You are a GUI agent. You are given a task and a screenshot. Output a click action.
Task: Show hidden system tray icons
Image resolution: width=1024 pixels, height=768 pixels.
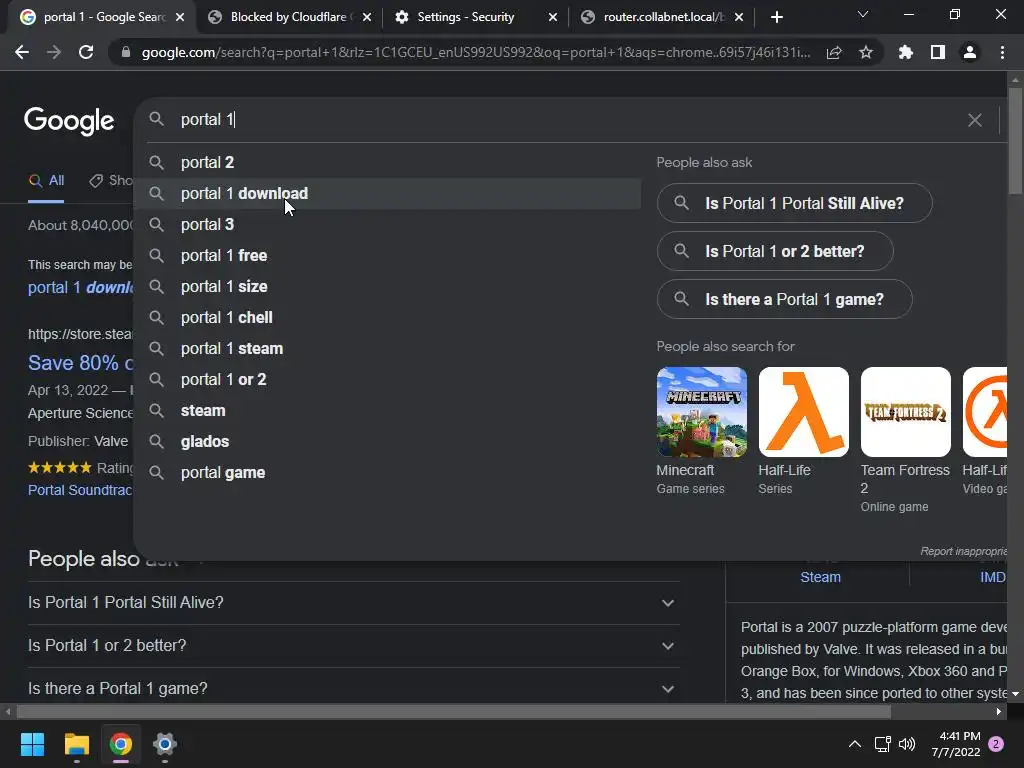(854, 744)
